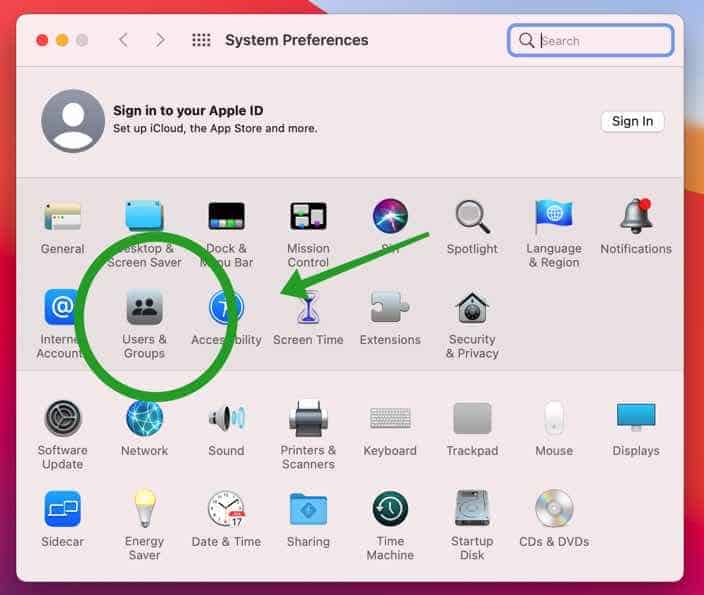Open Sidecar preferences

coord(62,509)
